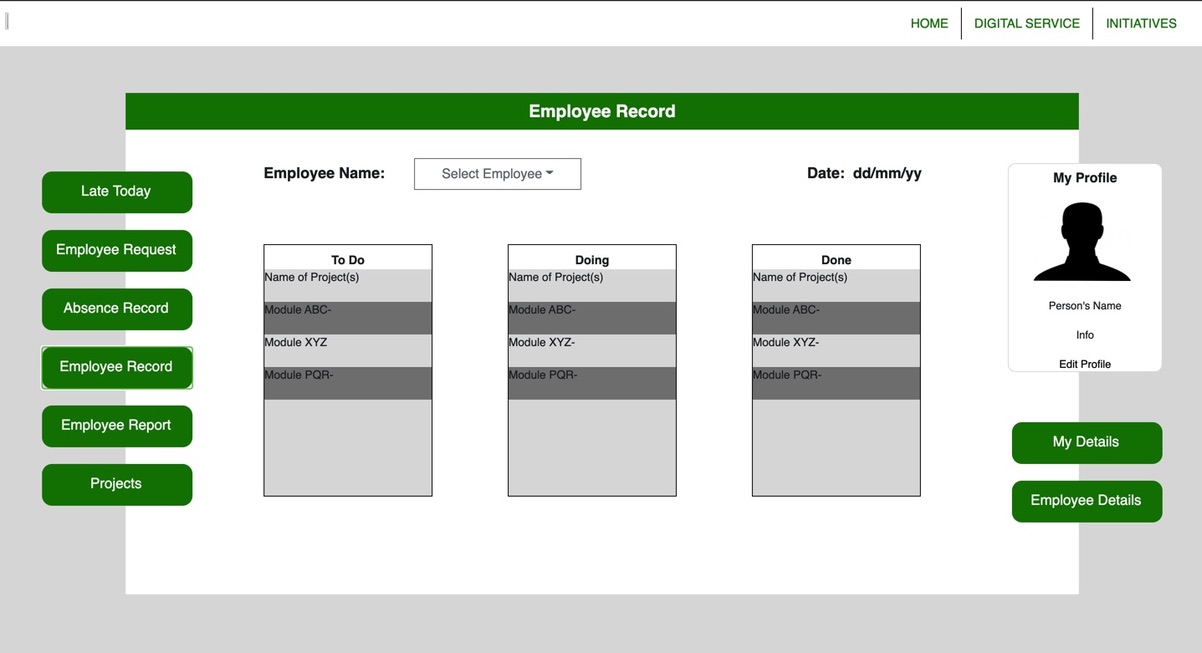Image resolution: width=1202 pixels, height=653 pixels.
Task: Select Module XYZ in To Do column
Action: tap(348, 350)
